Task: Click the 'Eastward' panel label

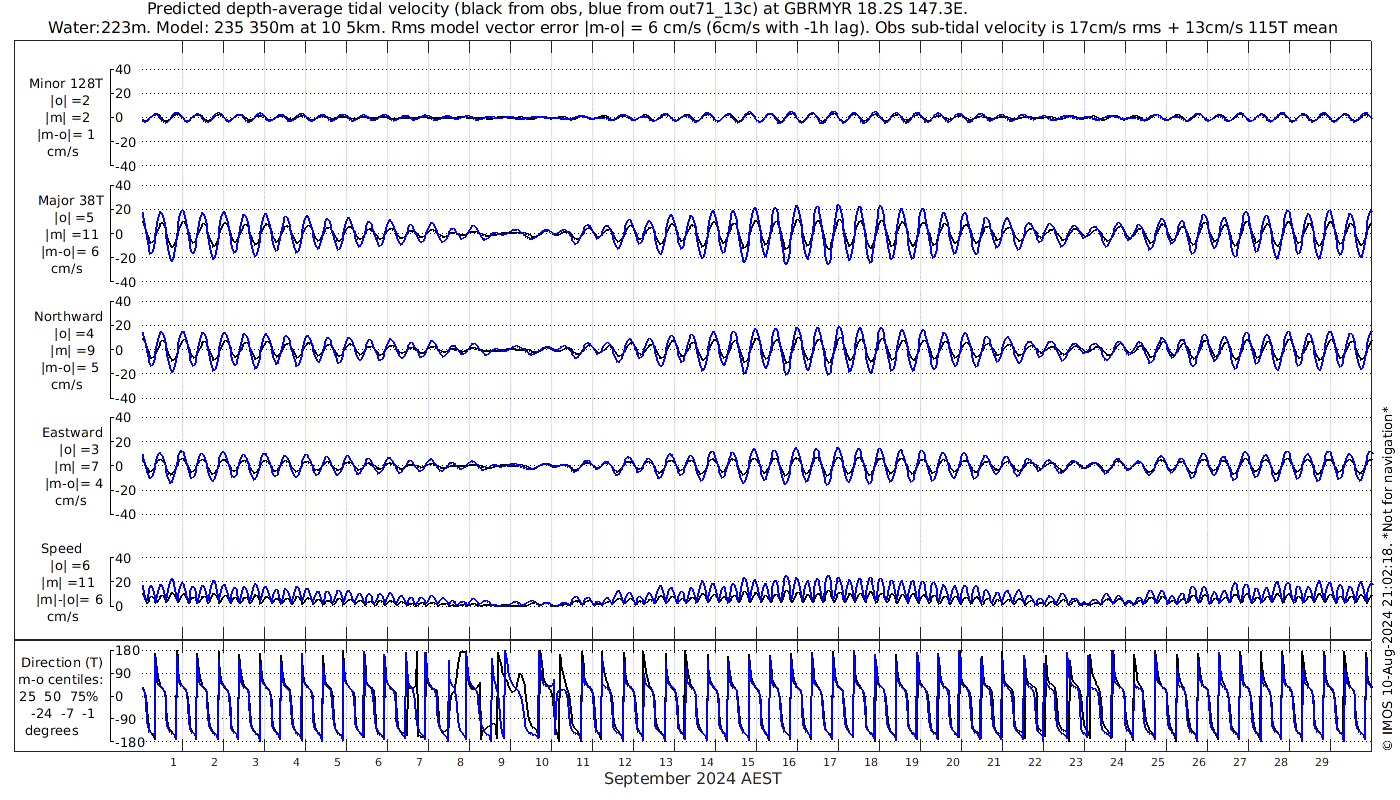Action: 72,432
